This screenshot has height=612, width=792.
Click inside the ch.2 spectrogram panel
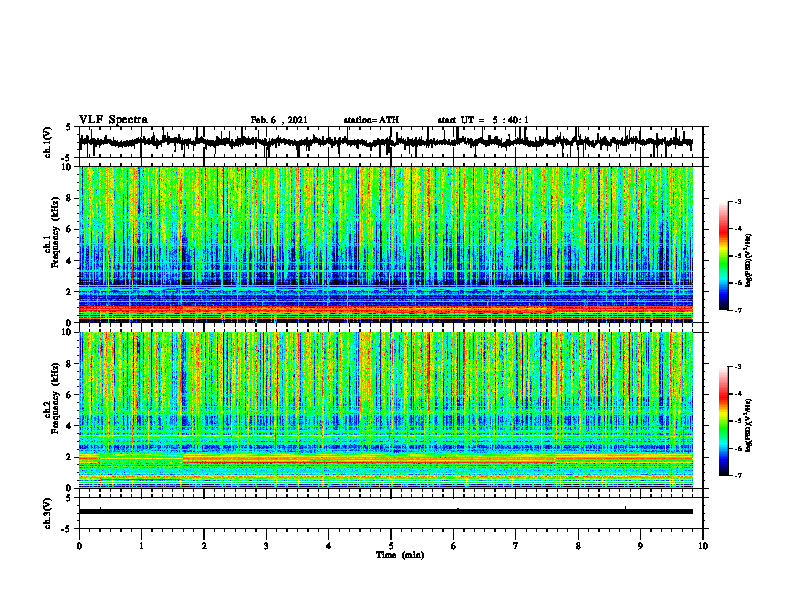coord(385,410)
